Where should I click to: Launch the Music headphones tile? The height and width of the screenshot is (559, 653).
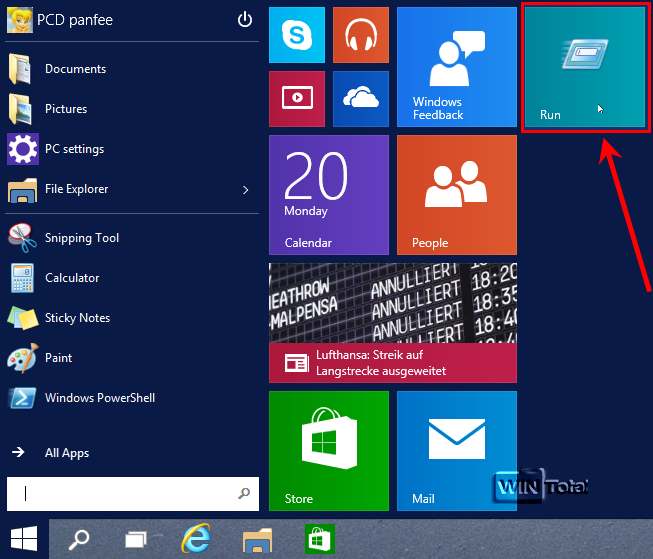pos(360,35)
